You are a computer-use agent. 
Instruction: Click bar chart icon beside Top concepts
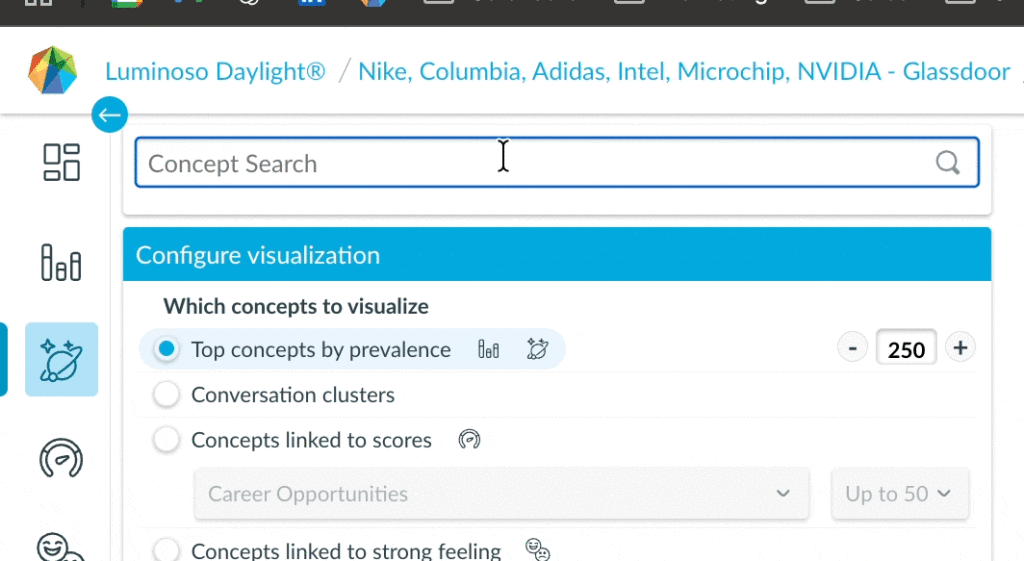[488, 349]
